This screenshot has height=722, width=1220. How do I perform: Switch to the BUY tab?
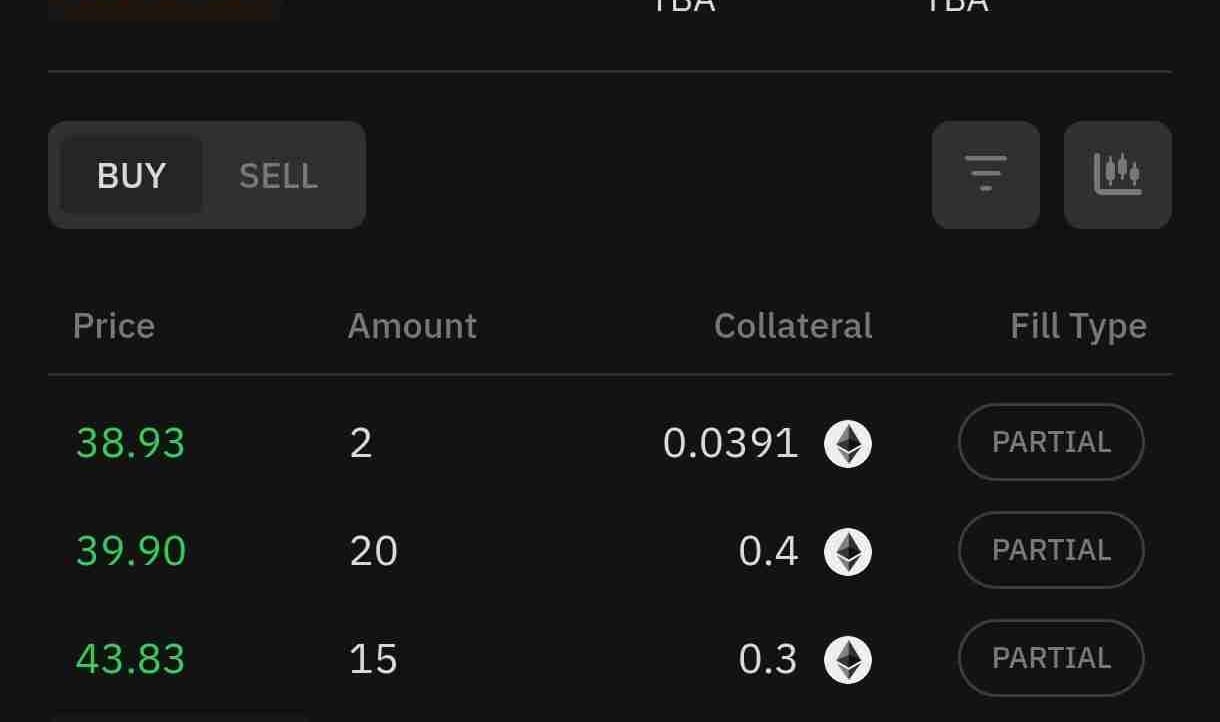131,176
